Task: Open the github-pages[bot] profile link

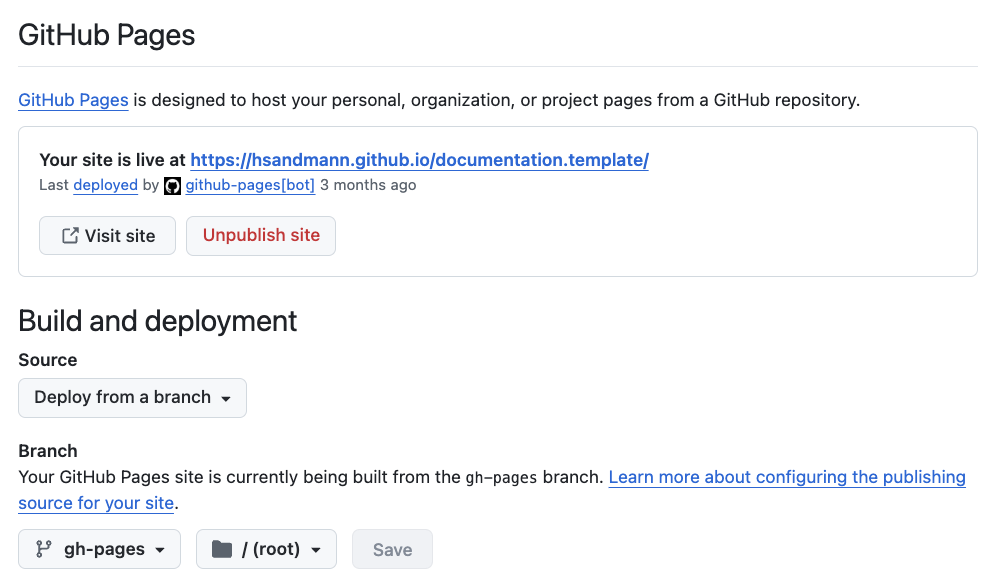Action: tap(250, 185)
